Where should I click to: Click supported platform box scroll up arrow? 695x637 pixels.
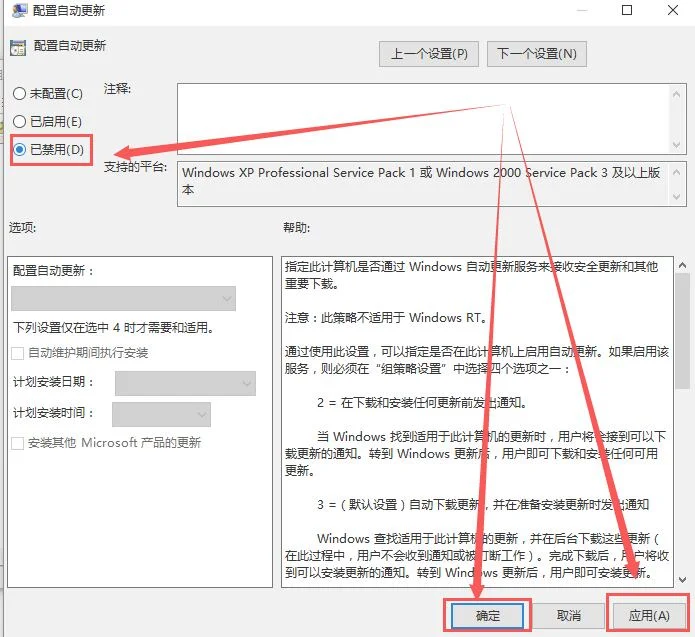click(676, 172)
